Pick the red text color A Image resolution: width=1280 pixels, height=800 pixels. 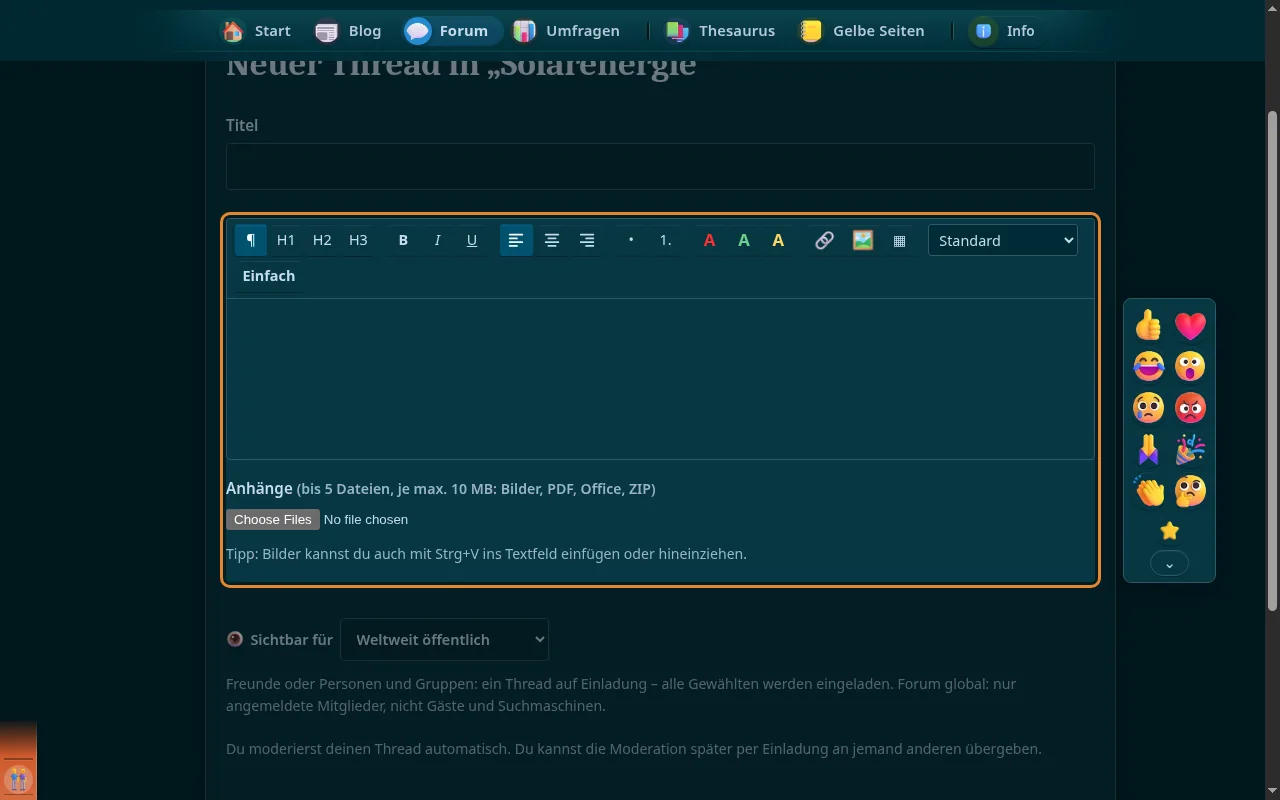click(x=709, y=240)
